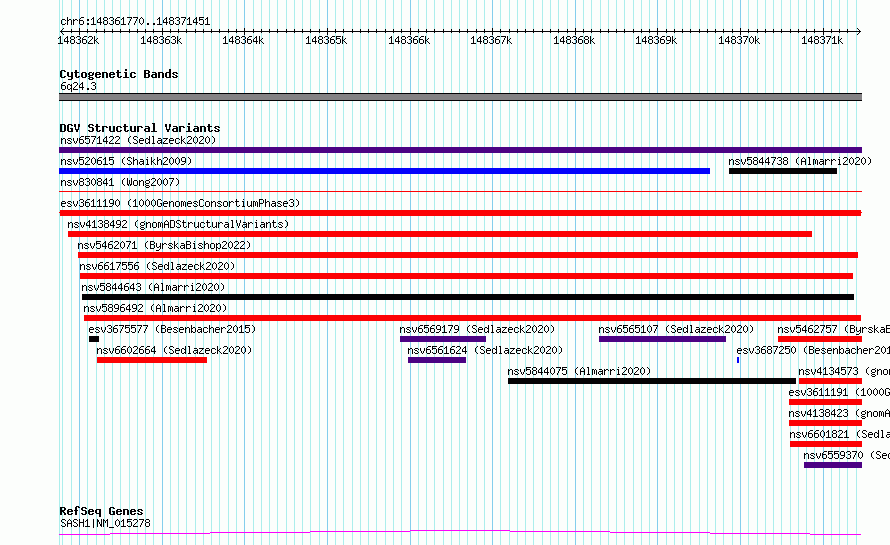This screenshot has height=545, width=890.
Task: Click the black nsv5844738 variant bar
Action: 783,171
